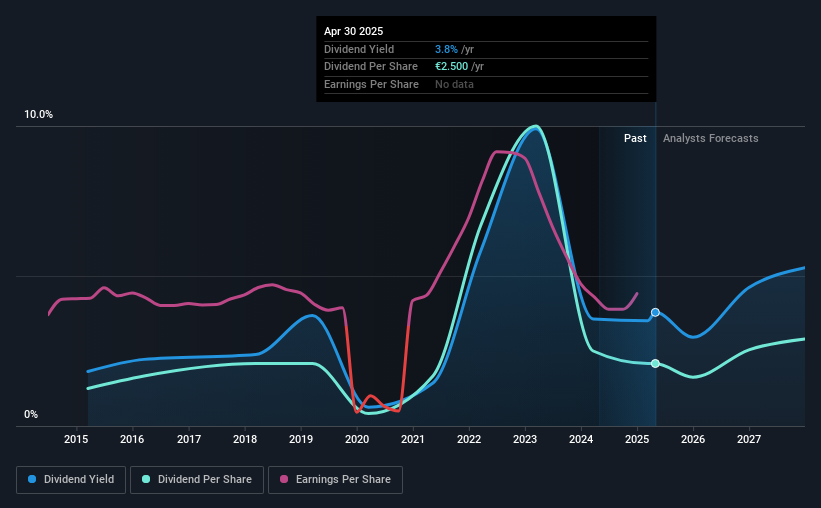
Task: Select the blue Dividend Yield data point marker
Action: (655, 312)
